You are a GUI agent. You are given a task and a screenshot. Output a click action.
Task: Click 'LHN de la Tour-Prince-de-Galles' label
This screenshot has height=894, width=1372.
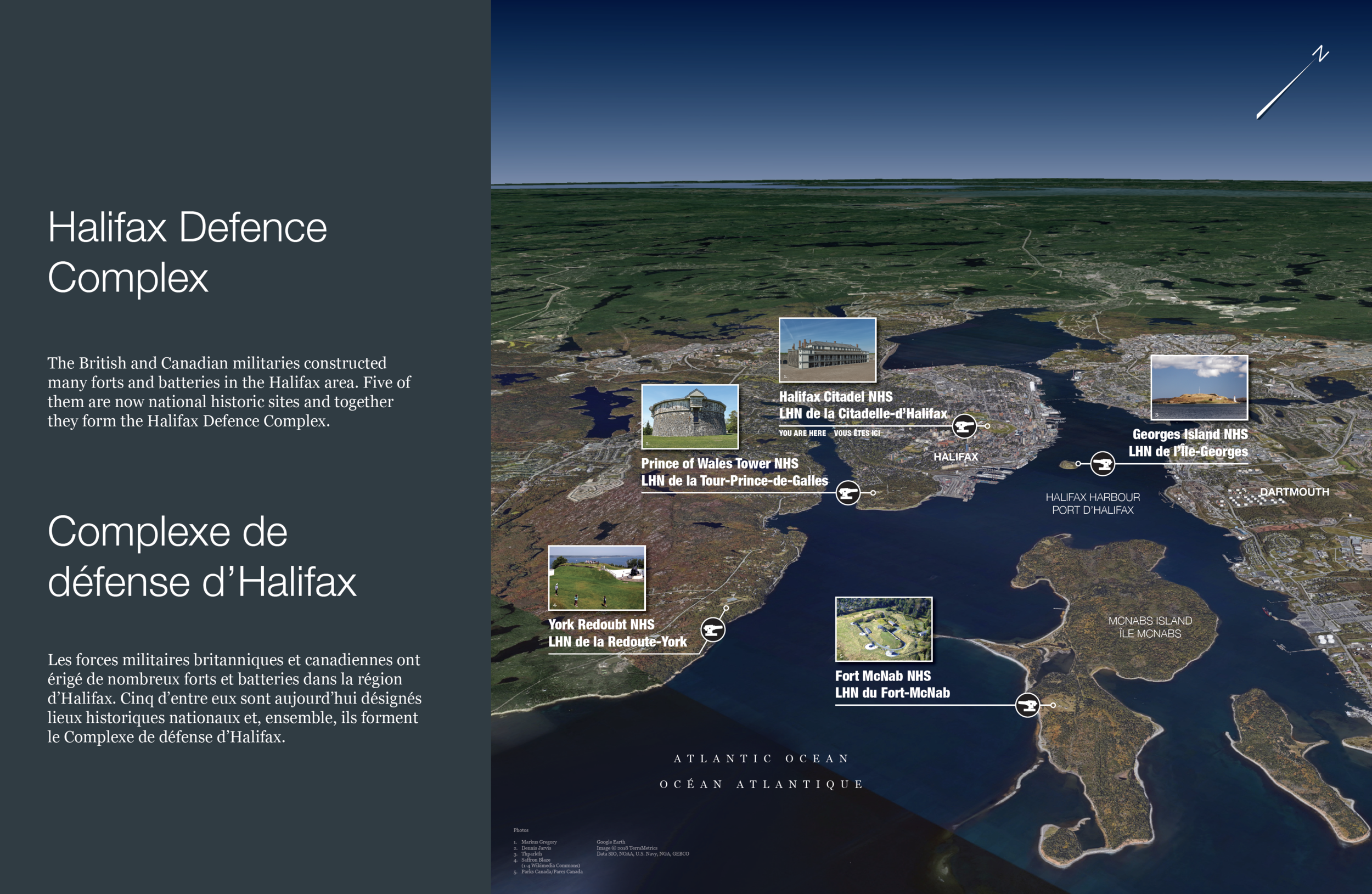[734, 481]
